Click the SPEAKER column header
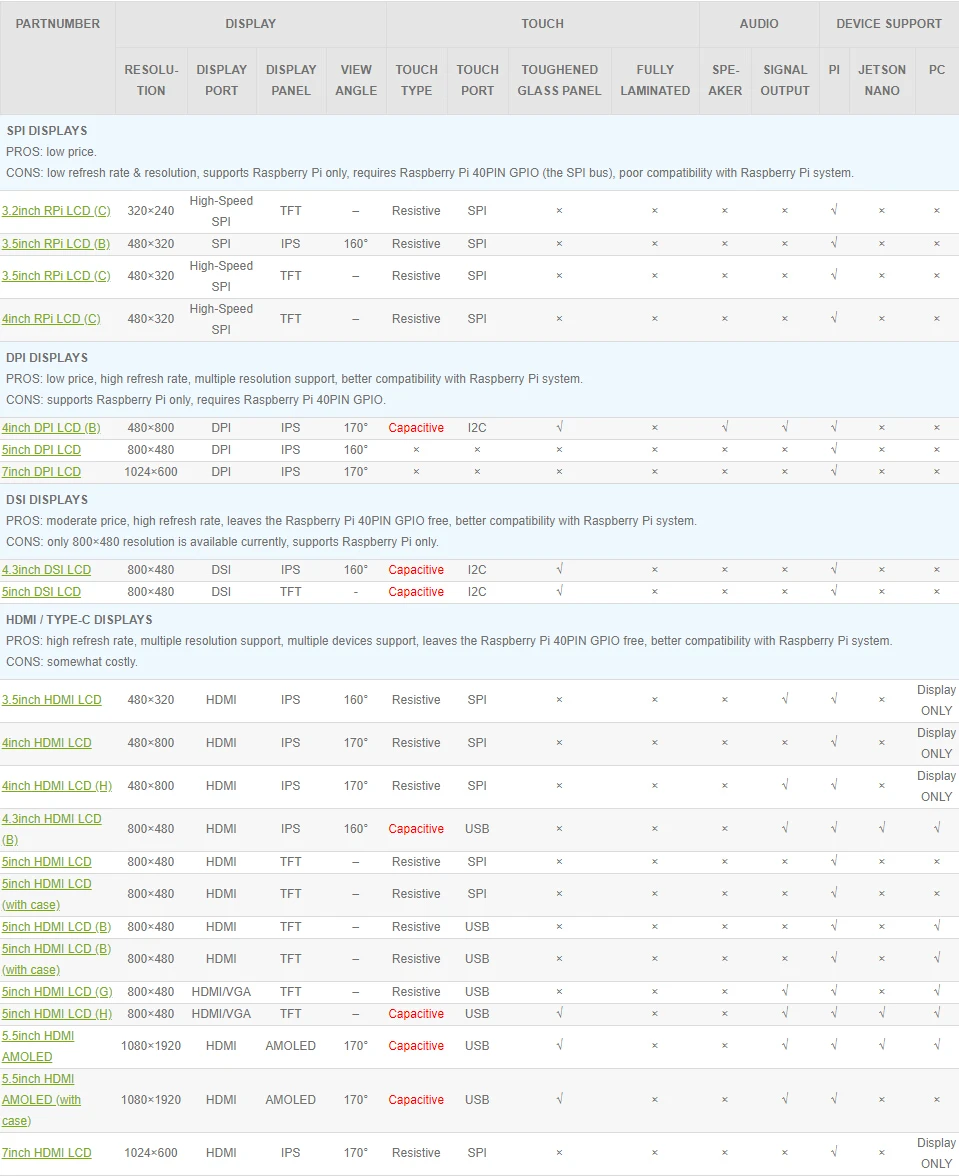959x1176 pixels. click(725, 80)
